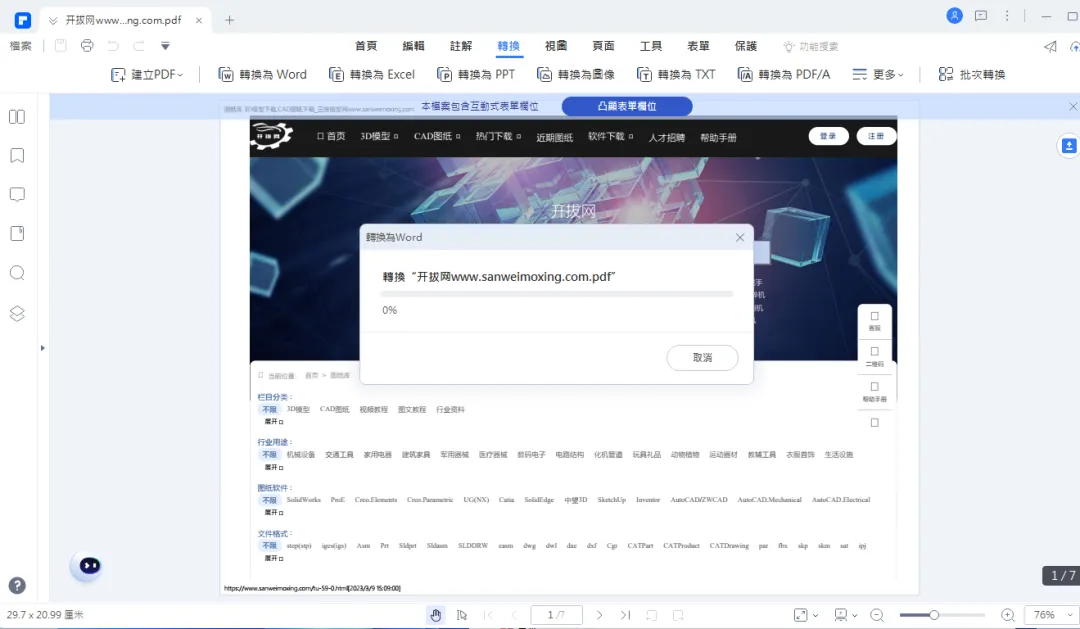Click 批次轉換 button
Viewport: 1080px width, 629px height.
(973, 74)
